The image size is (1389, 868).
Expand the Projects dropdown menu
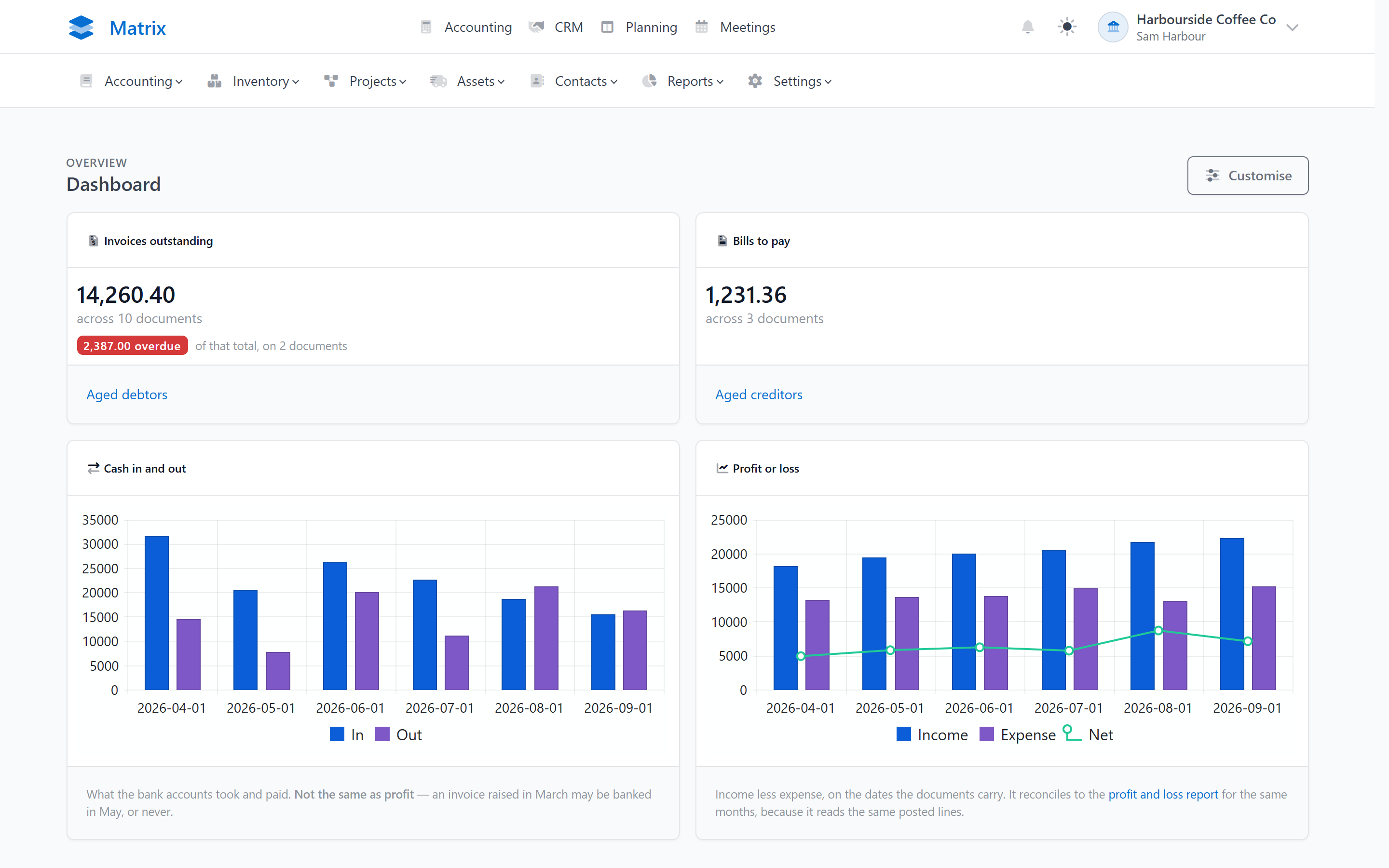[x=366, y=81]
